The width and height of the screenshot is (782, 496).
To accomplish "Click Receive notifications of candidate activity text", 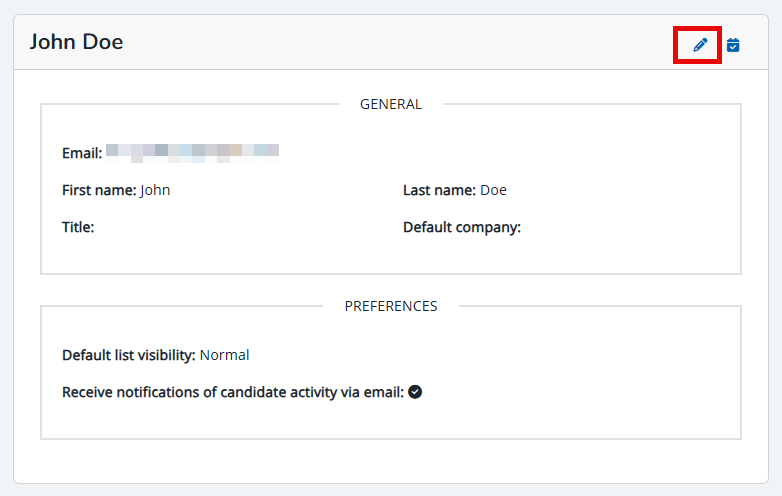I will 233,392.
